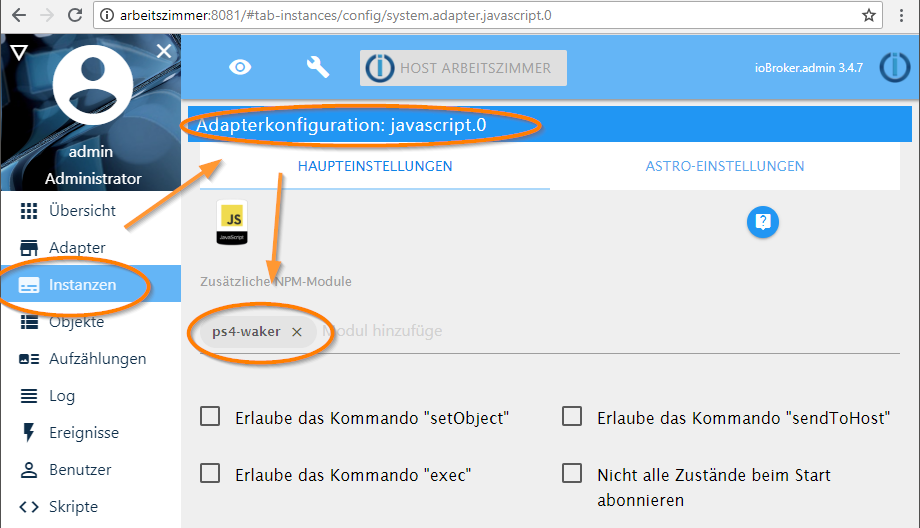The image size is (920, 528).
Task: Open the browser three-dot menu
Action: [x=901, y=15]
